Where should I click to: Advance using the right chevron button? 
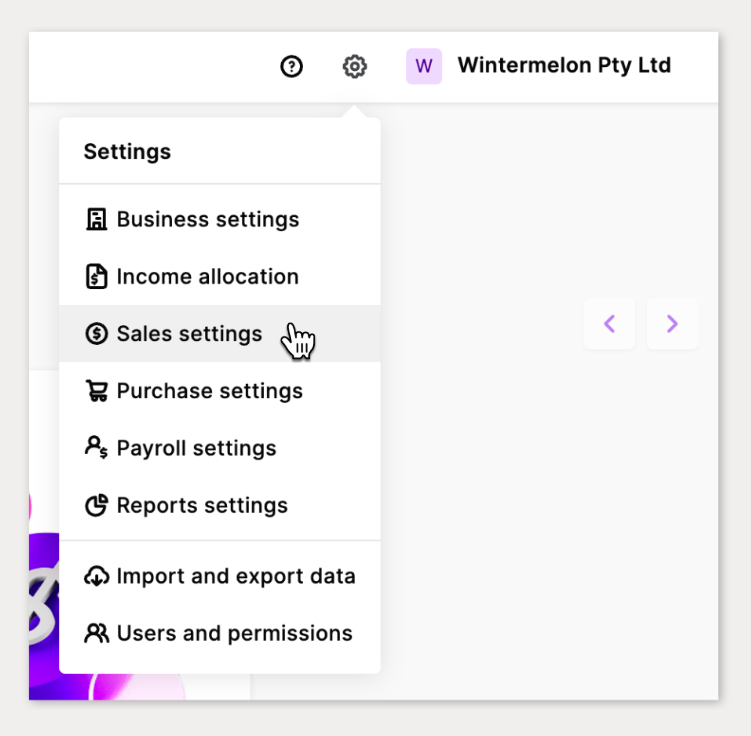tap(672, 324)
